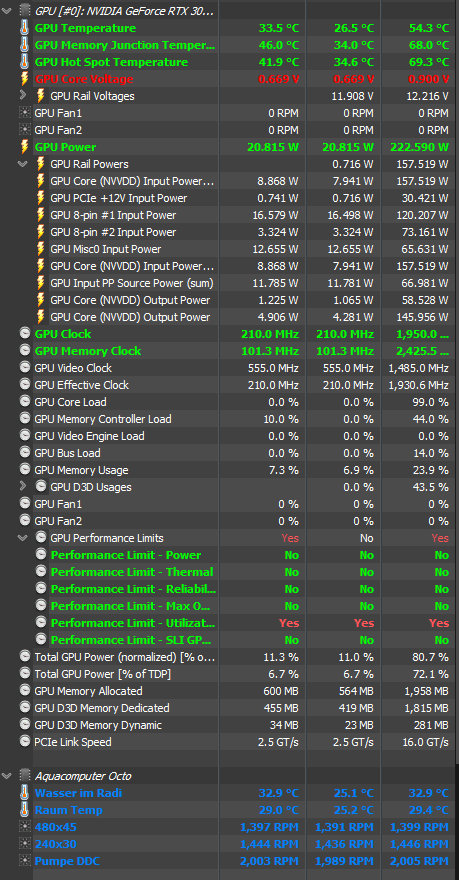Screen dimensions: 459x880
Task: Expand the GPU D3D Usages row
Action: click(23, 487)
